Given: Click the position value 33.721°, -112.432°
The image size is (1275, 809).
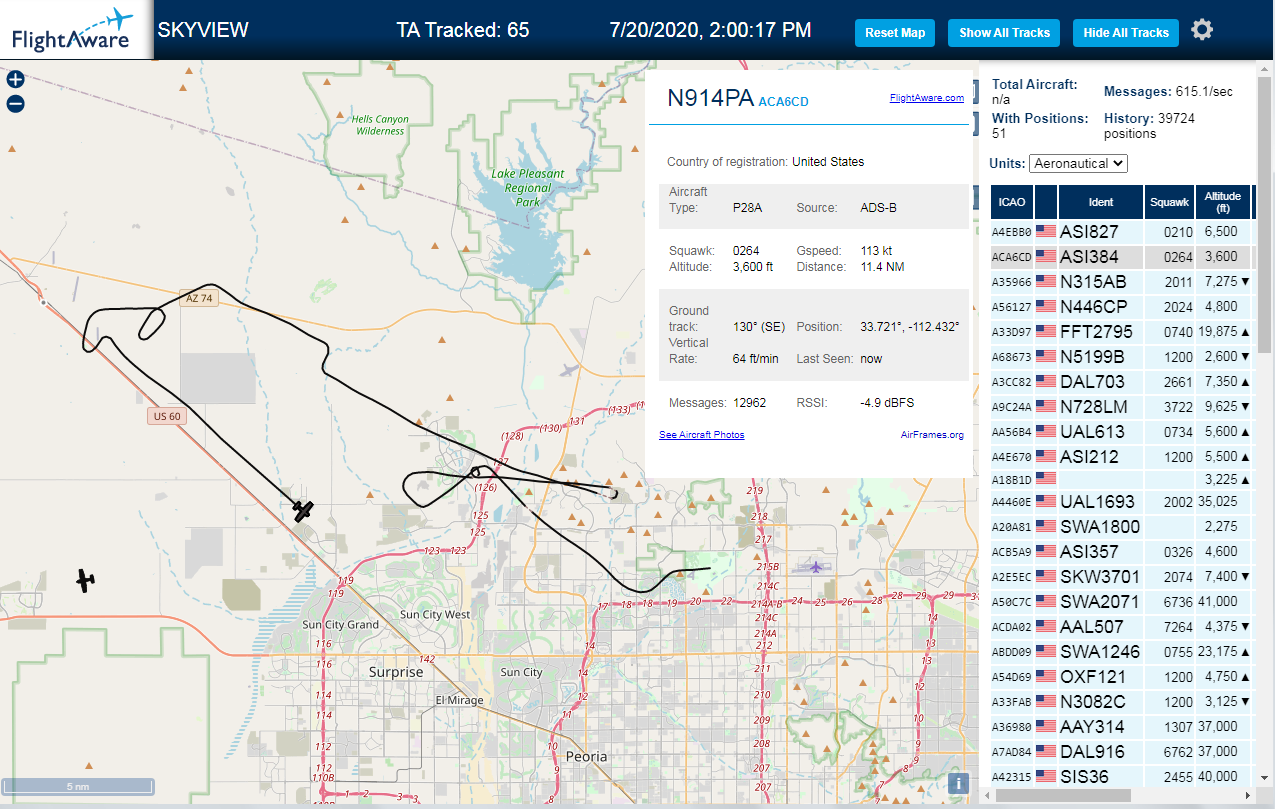Looking at the screenshot, I should point(910,327).
